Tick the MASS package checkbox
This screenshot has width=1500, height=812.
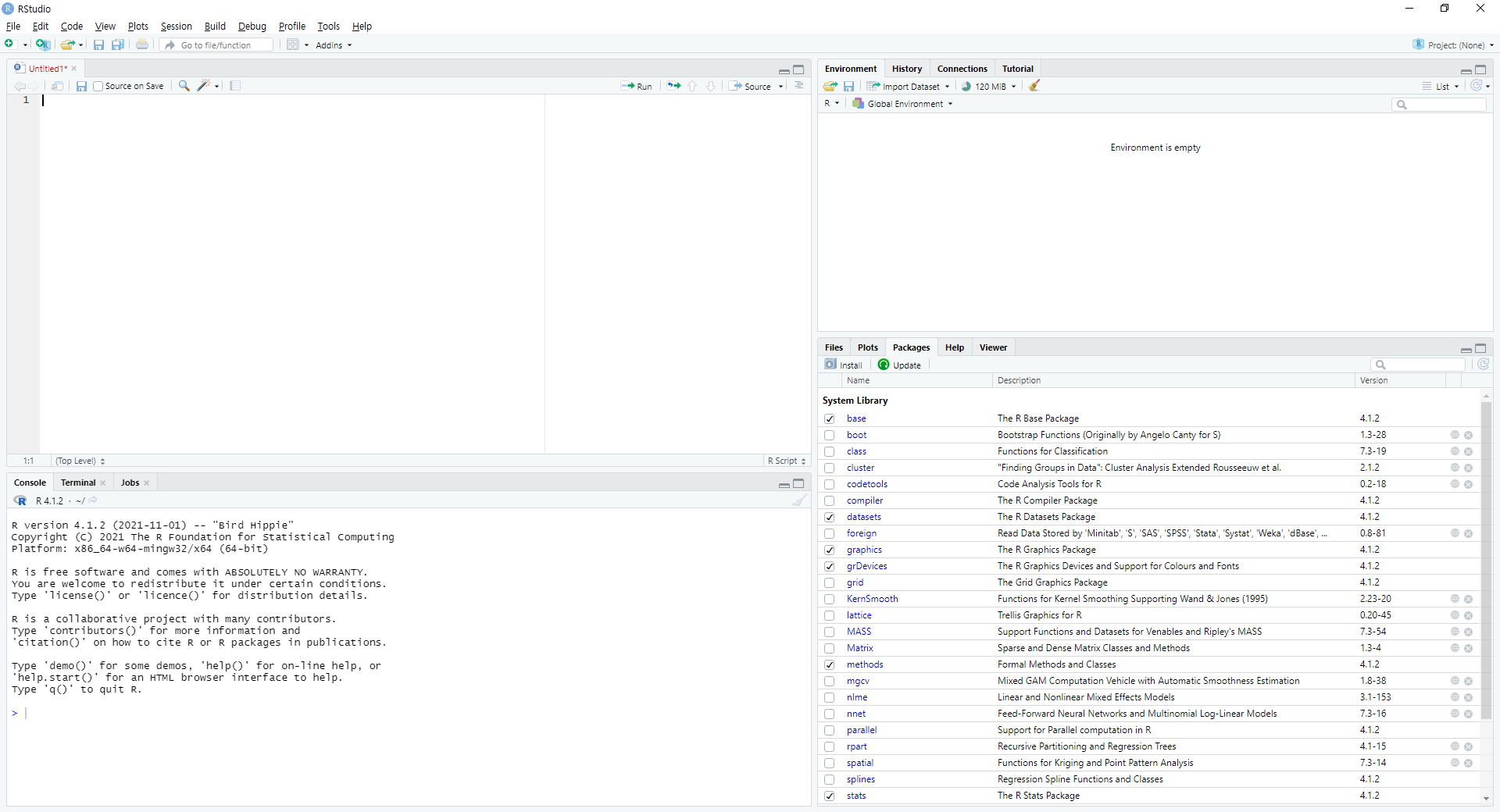(x=829, y=632)
